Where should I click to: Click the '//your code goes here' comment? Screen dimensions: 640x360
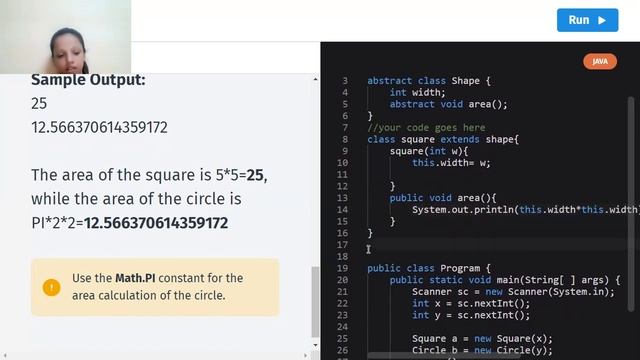[426, 128]
